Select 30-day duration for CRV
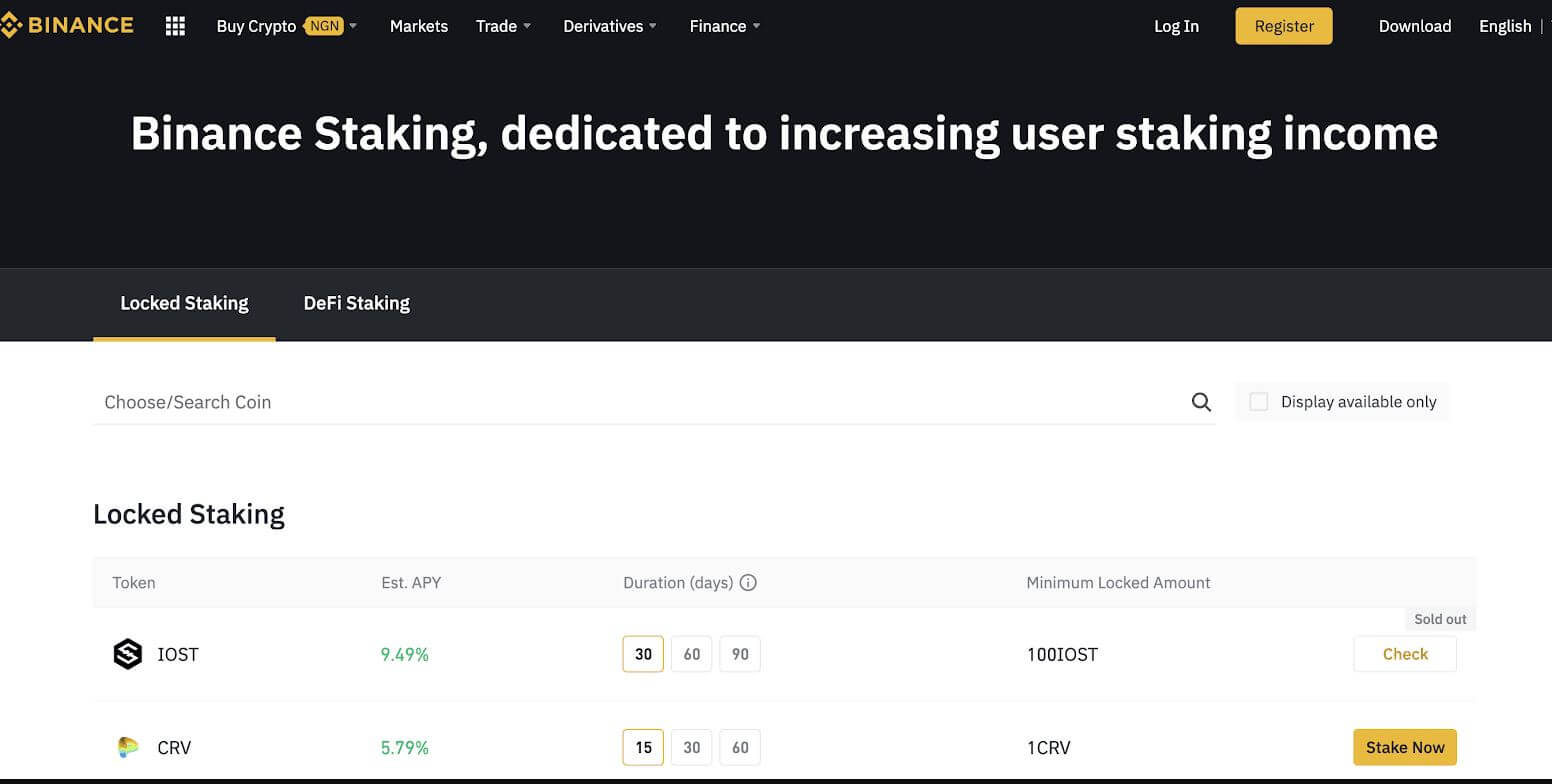 tap(691, 747)
